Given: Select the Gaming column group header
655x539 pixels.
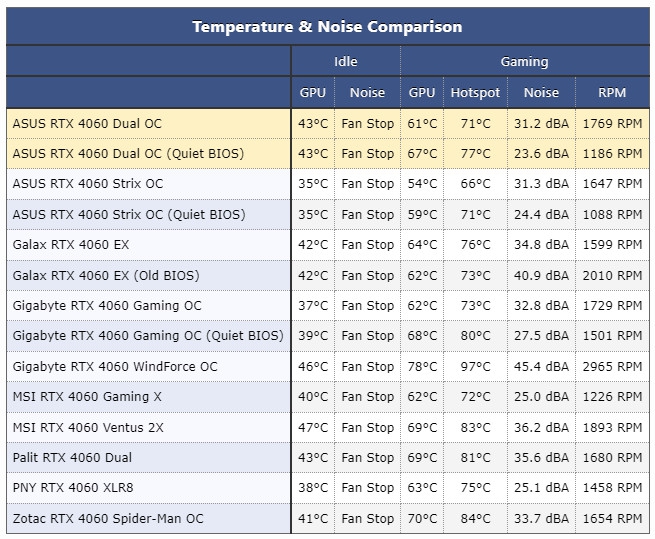Looking at the screenshot, I should tap(524, 62).
